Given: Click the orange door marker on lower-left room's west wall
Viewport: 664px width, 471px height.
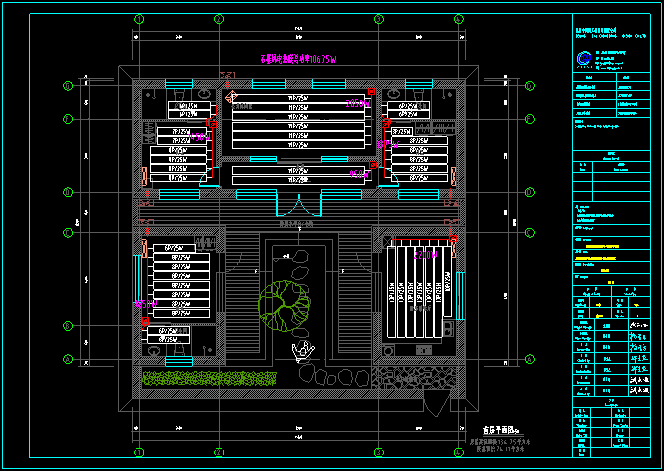Looking at the screenshot, I should coord(144,248).
